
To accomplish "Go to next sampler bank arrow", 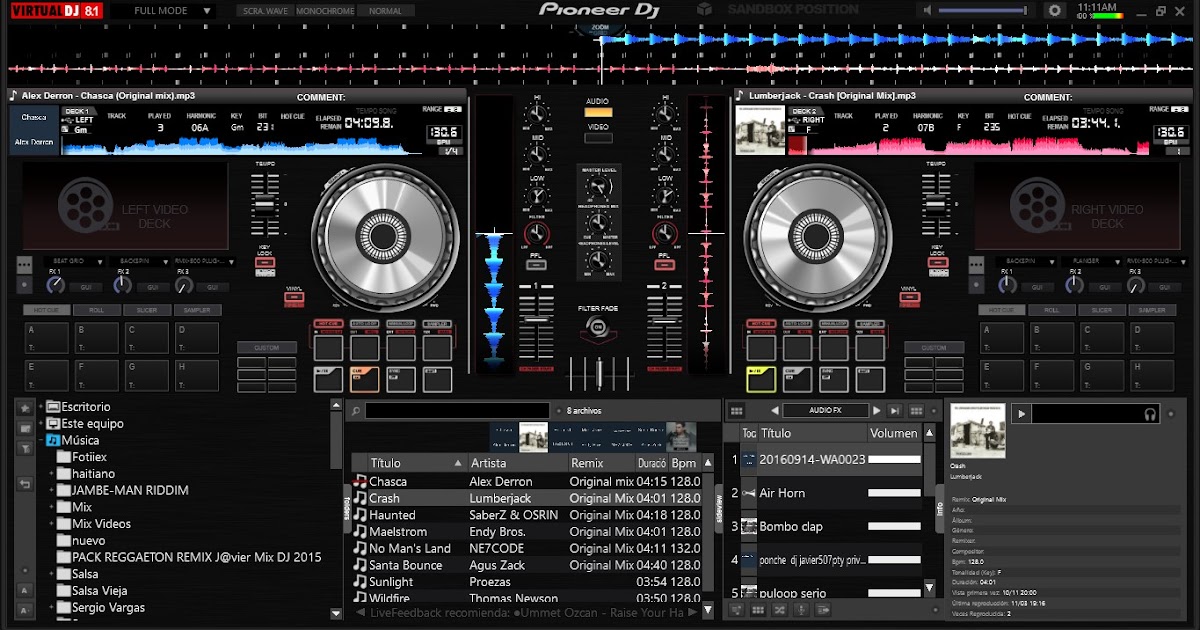I will click(x=877, y=411).
